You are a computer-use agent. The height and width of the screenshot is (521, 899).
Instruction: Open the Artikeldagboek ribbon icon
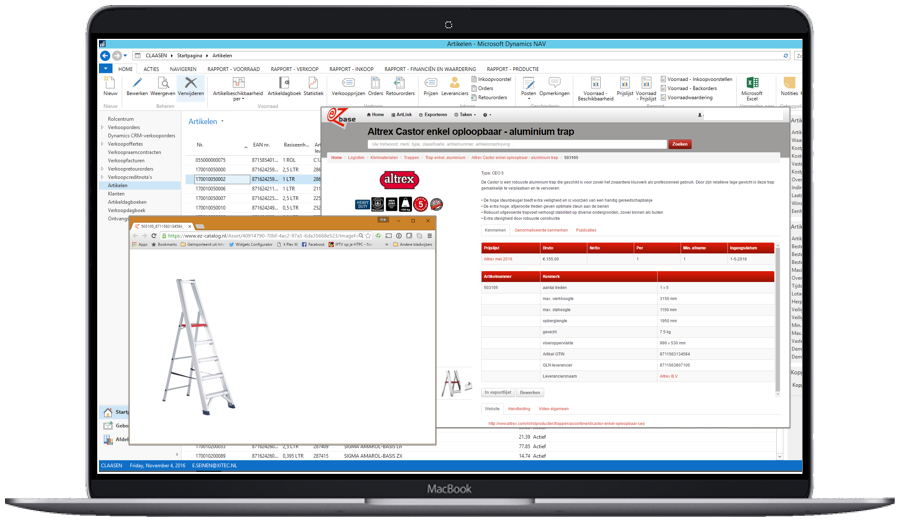[x=284, y=85]
